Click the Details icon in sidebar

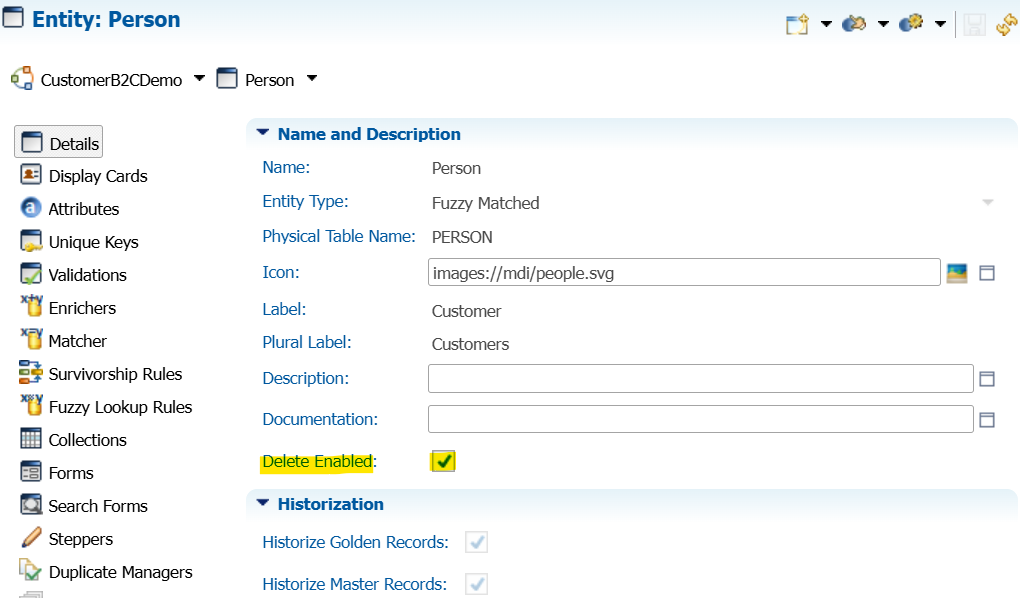click(31, 143)
